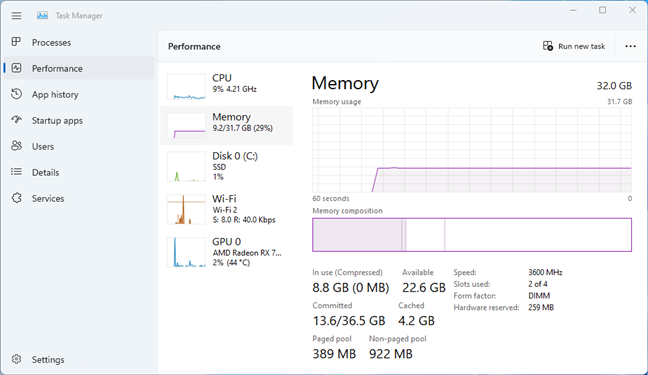Click the Memory composition bar

[472, 234]
